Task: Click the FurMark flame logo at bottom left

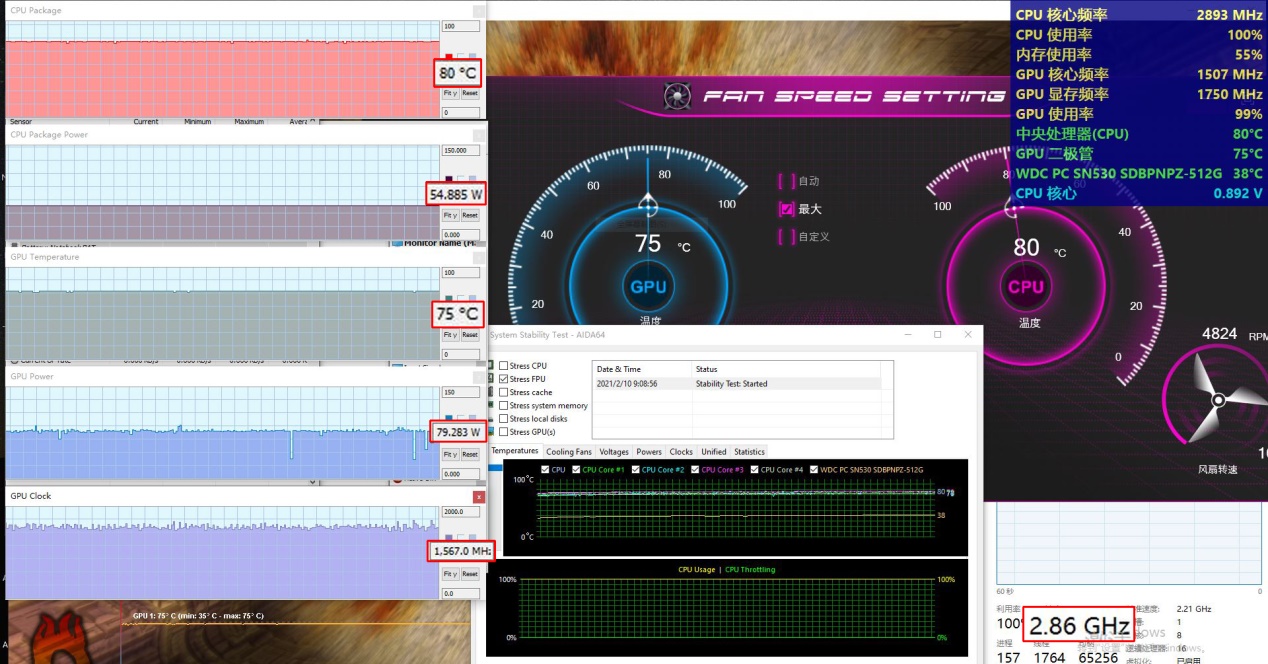Action: coord(58,636)
